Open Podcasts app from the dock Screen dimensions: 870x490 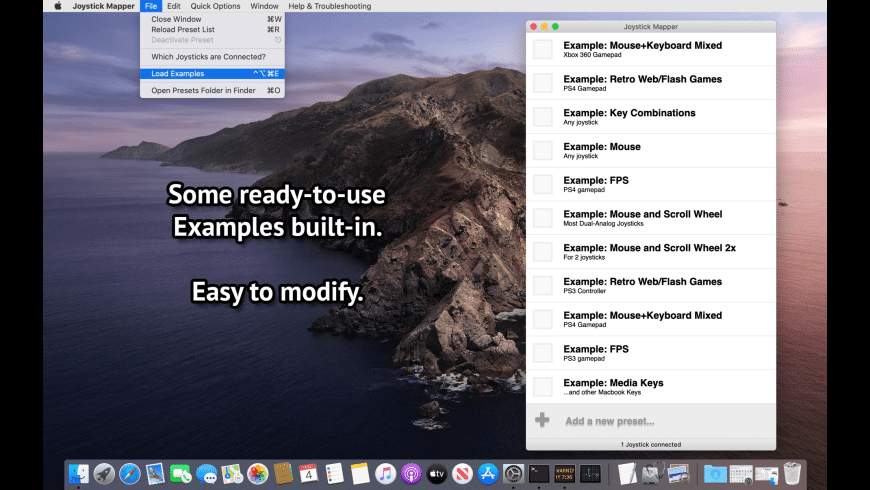click(411, 474)
